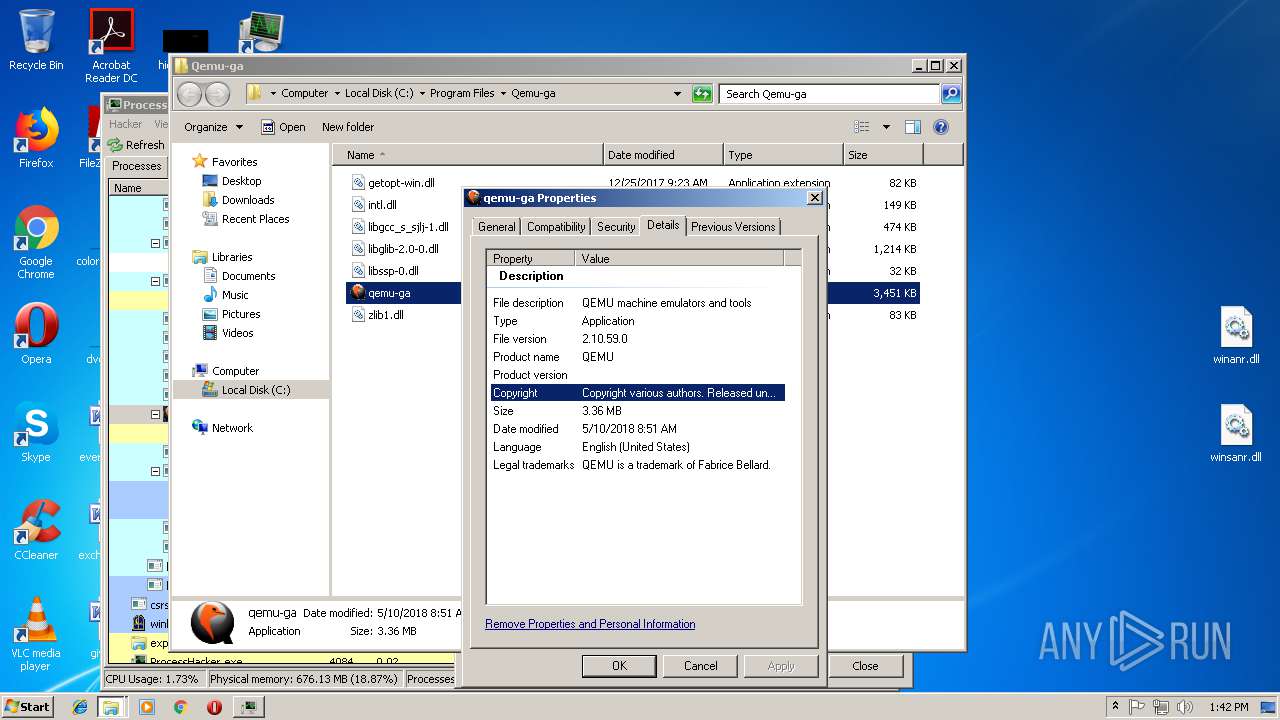Expand the Local Disk (C:) breadcrumb arrow
Screen dimensions: 1280x720
[x=422, y=94]
